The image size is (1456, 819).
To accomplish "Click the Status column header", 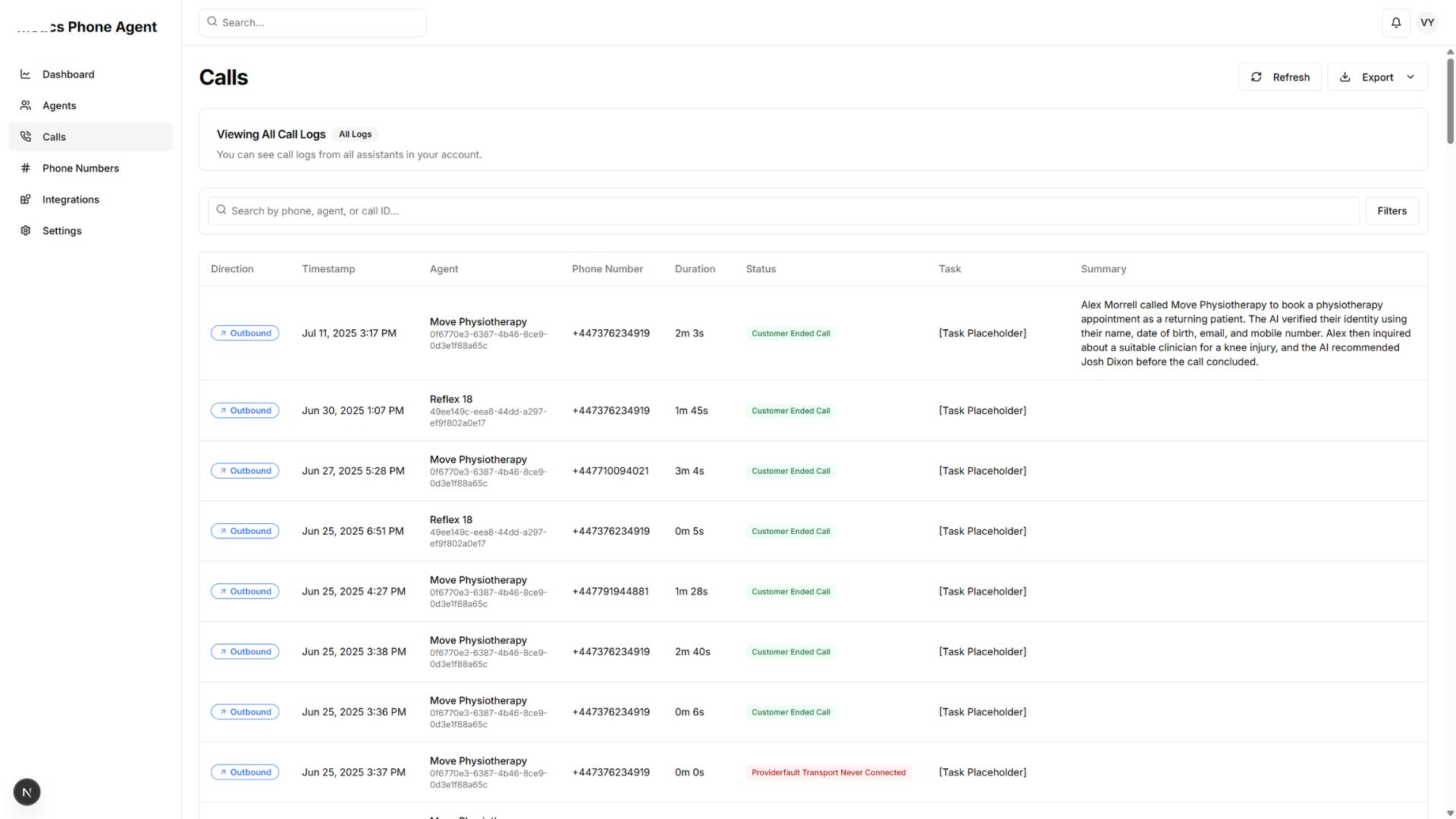I will coord(761,269).
